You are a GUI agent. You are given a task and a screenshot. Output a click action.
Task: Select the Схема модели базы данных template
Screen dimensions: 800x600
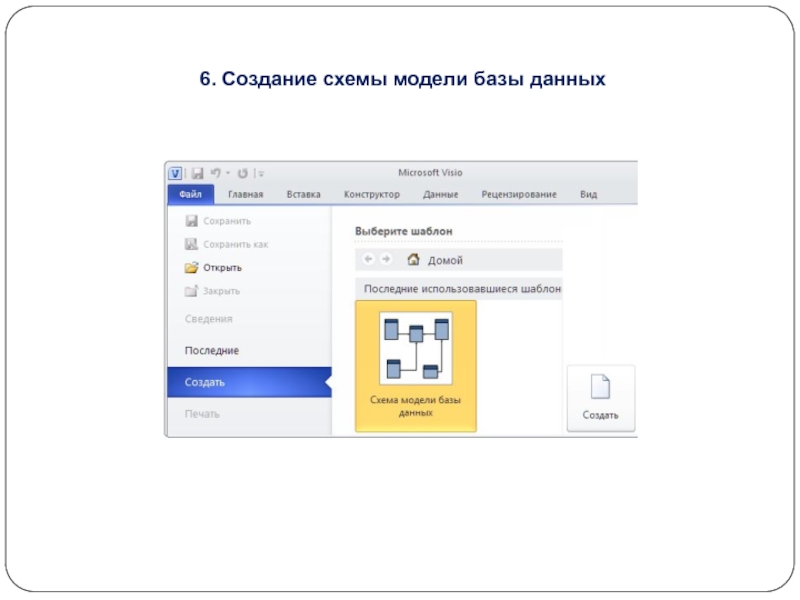(x=416, y=365)
